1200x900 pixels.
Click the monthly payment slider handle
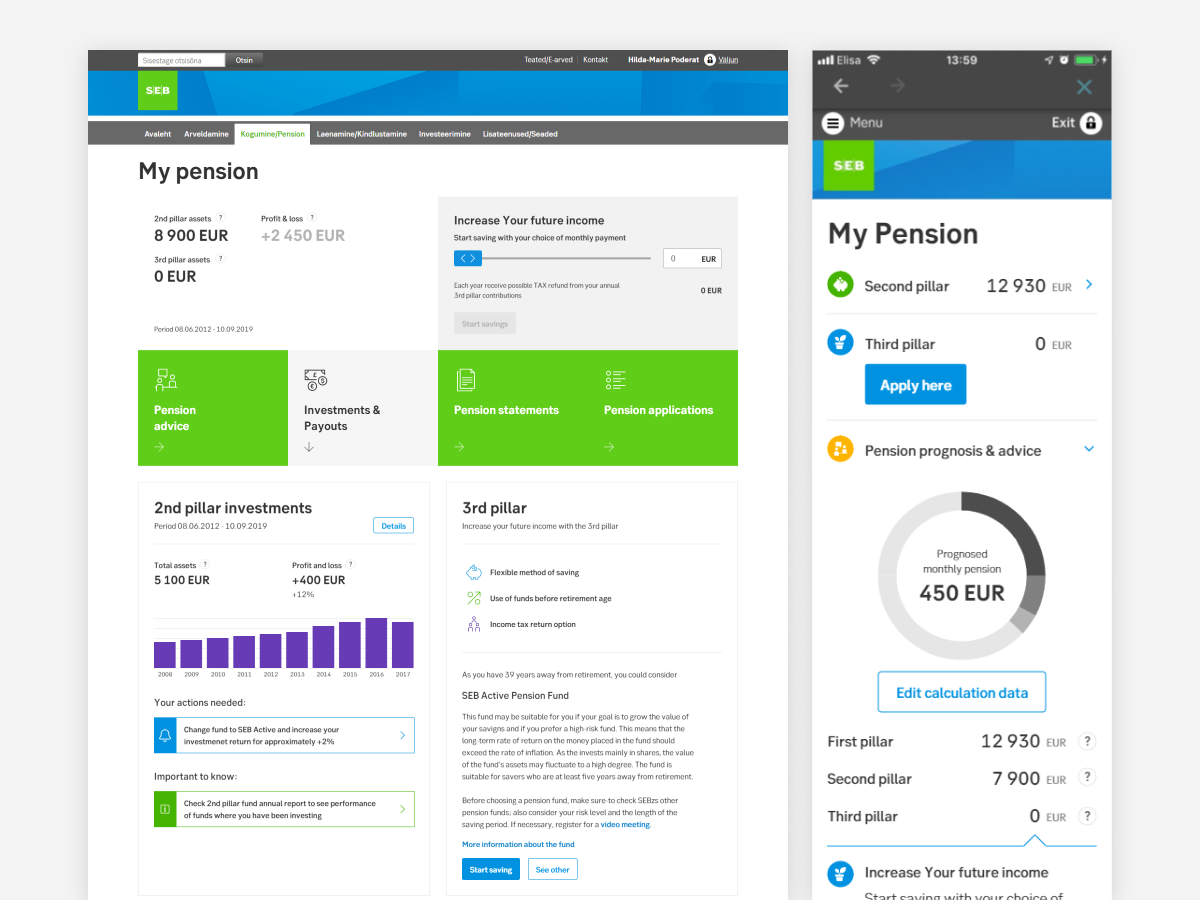click(468, 259)
